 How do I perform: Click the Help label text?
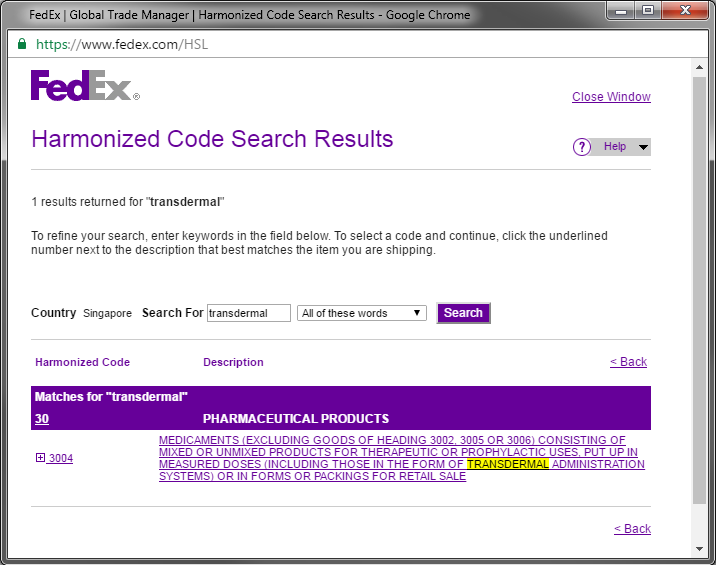click(615, 146)
